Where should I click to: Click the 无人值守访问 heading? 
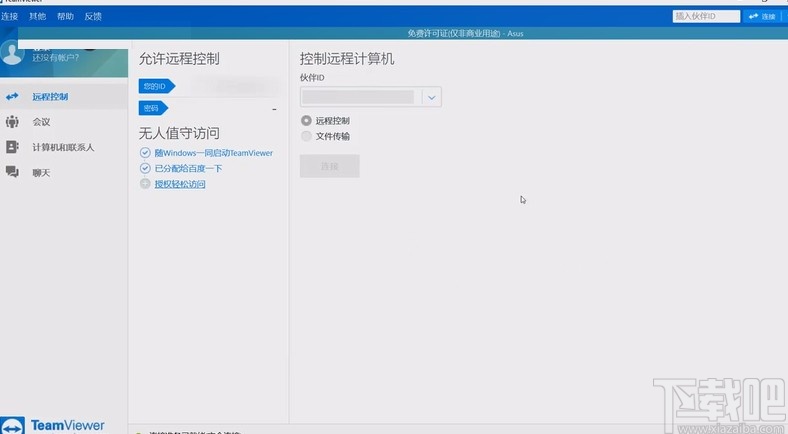179,133
